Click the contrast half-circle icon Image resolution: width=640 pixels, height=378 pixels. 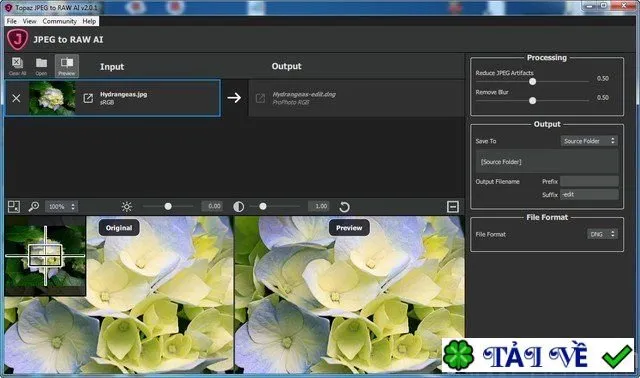point(239,207)
